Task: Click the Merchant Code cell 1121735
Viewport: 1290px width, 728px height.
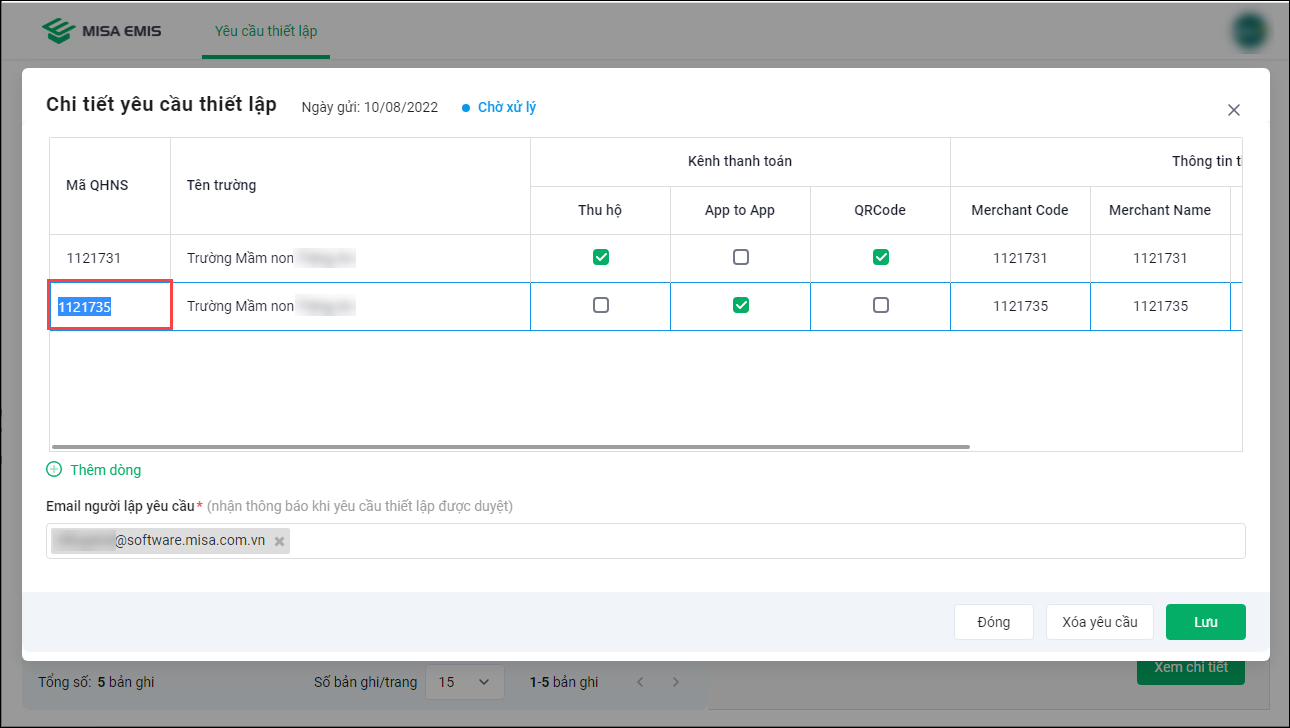Action: click(x=1020, y=306)
